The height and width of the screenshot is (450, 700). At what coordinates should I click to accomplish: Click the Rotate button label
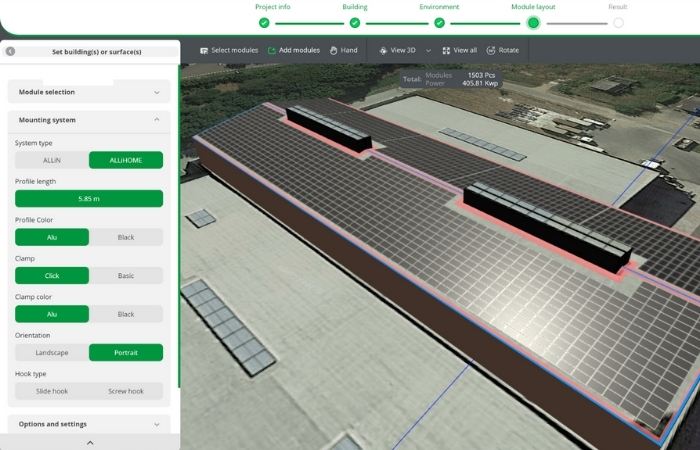(509, 50)
